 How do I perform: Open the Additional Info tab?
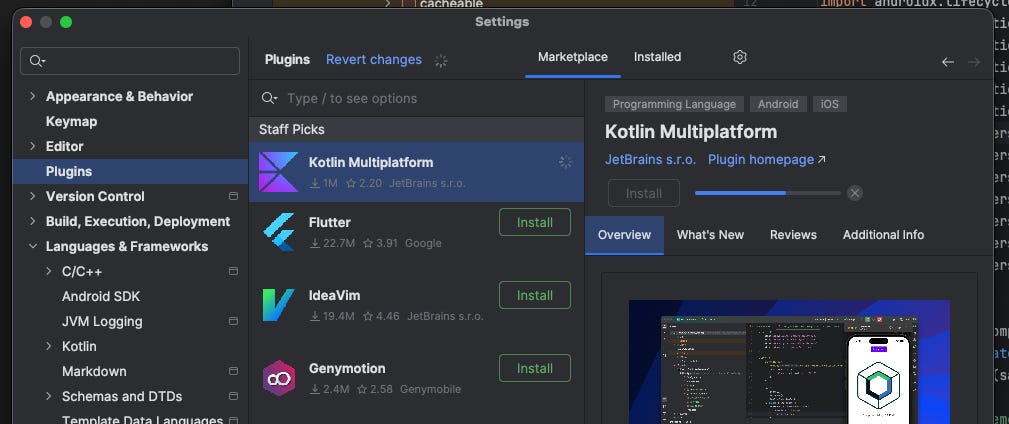tap(883, 235)
